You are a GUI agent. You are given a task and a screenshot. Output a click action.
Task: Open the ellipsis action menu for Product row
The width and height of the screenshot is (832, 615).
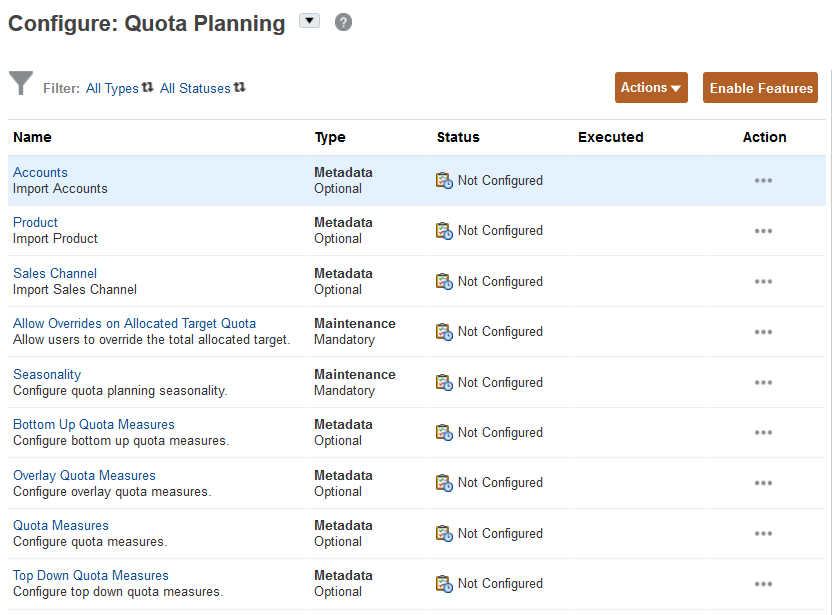coord(763,231)
